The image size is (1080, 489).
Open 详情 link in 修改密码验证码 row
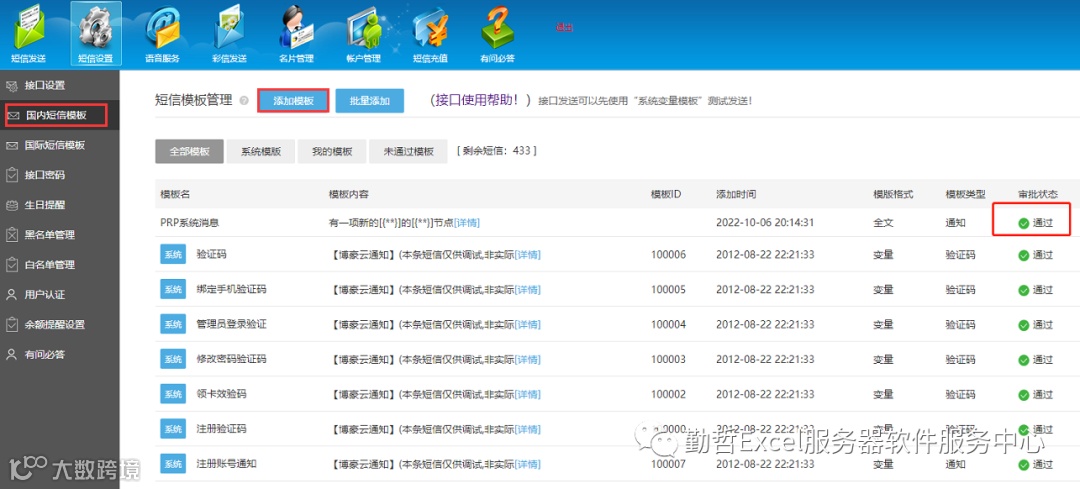click(528, 360)
